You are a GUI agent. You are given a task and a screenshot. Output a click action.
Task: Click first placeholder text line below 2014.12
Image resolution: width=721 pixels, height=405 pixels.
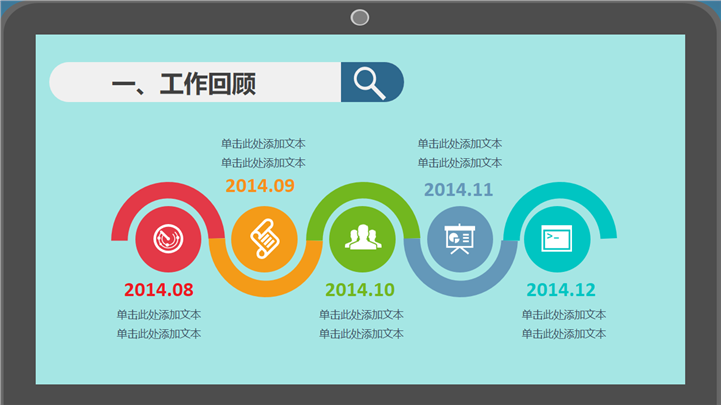(563, 315)
